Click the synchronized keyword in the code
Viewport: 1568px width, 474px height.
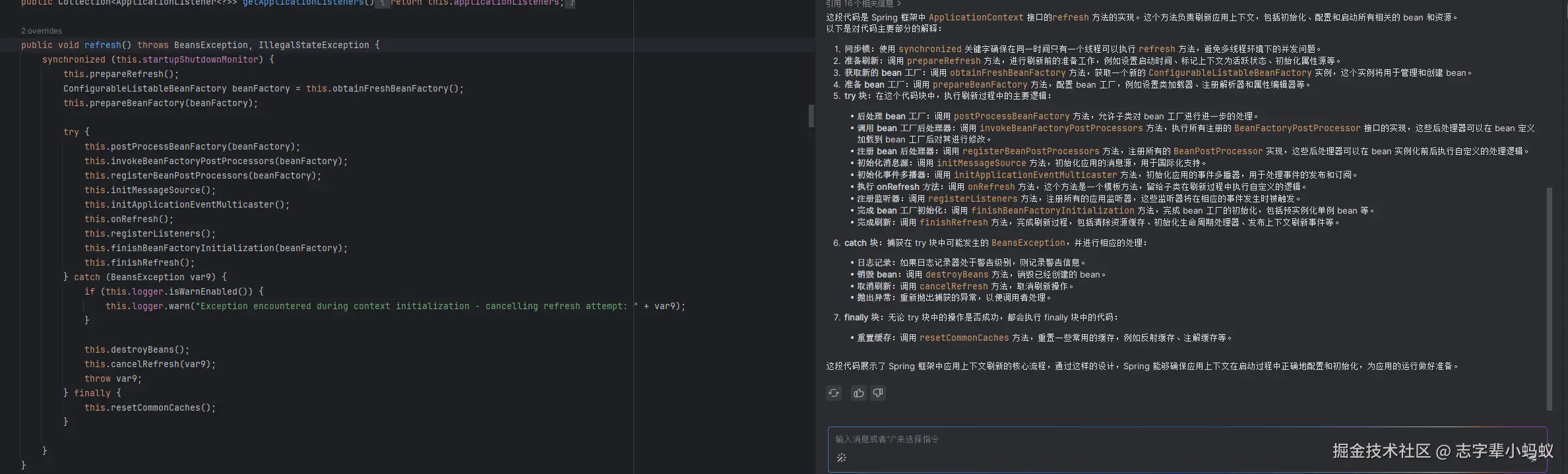[74, 59]
